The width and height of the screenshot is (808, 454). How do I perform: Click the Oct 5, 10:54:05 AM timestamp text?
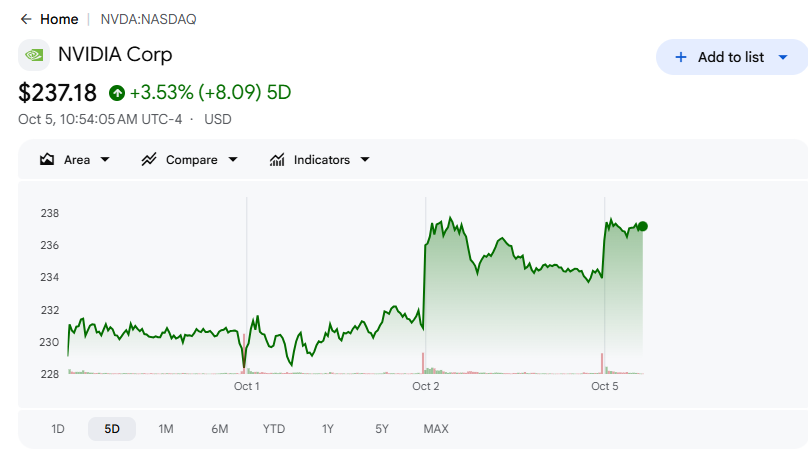(x=100, y=120)
